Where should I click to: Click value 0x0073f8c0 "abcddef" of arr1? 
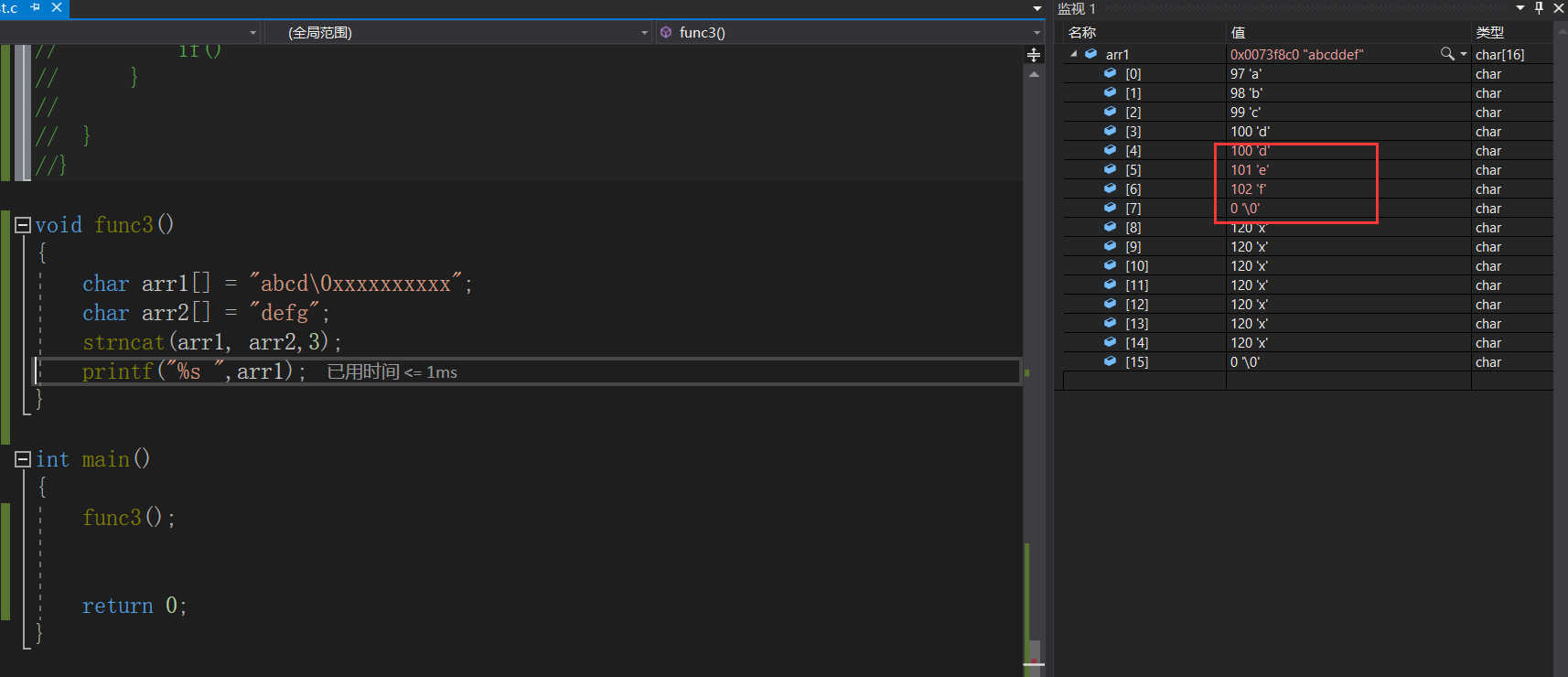click(x=1296, y=55)
